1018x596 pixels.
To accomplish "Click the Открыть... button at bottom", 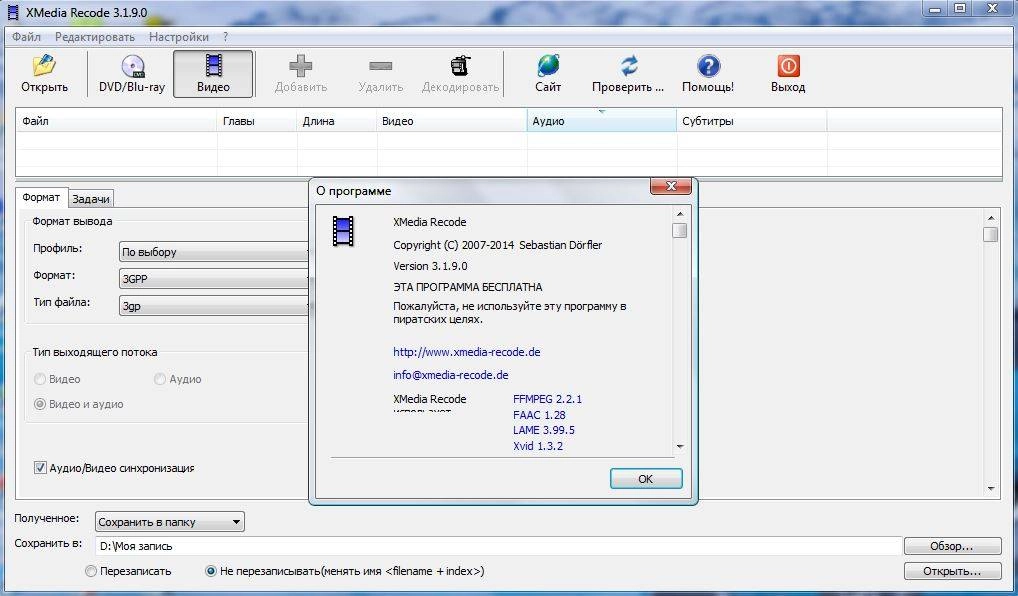I will tap(952, 571).
